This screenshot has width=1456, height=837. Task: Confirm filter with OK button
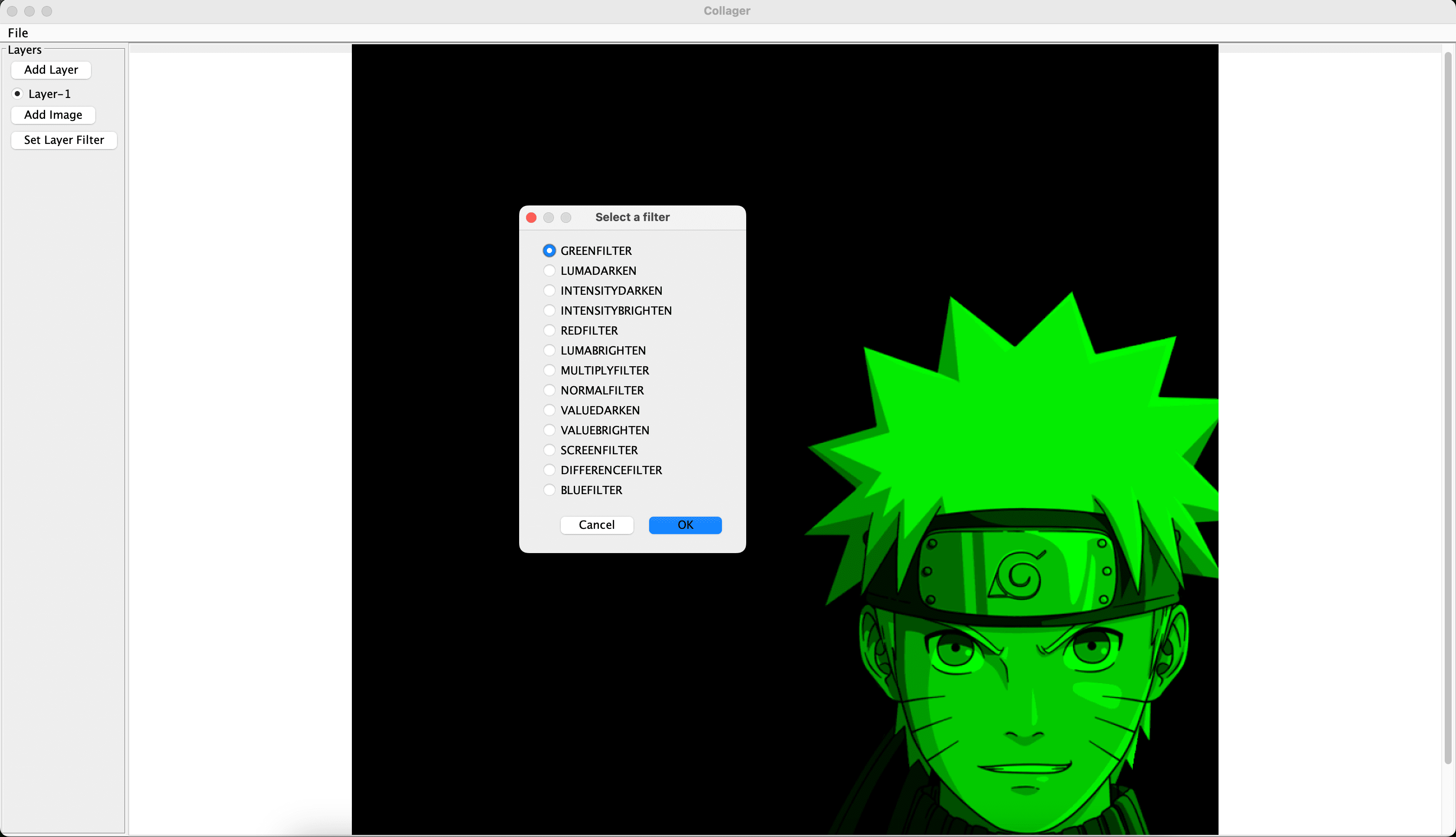coord(685,525)
